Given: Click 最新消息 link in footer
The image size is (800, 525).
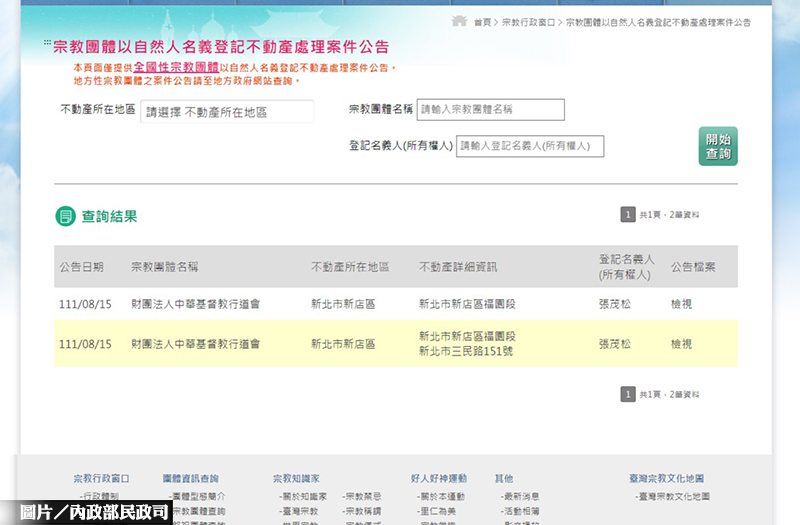Looking at the screenshot, I should tap(521, 496).
